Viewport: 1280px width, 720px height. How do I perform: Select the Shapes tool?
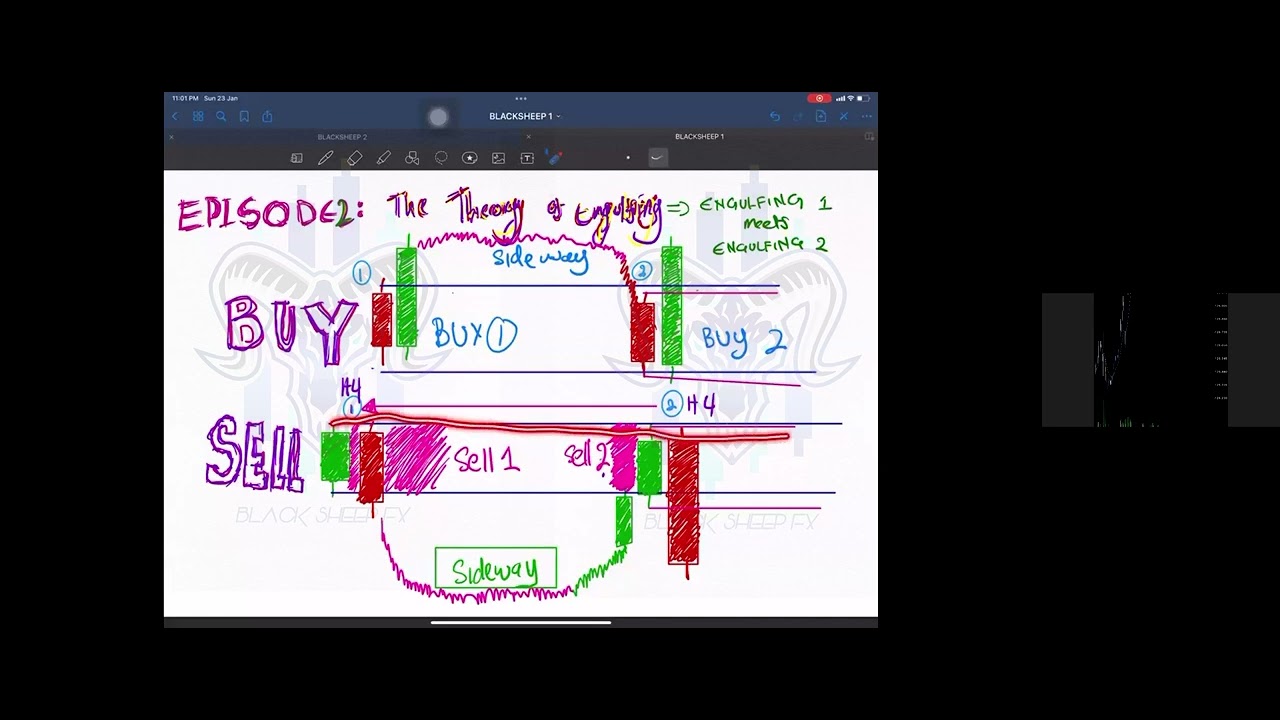pos(412,158)
